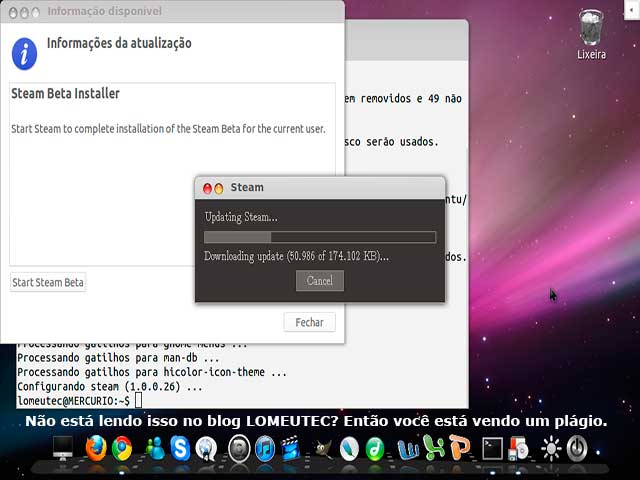Click terminal line 'Processando gatilhos para man-db'

(x=118, y=358)
